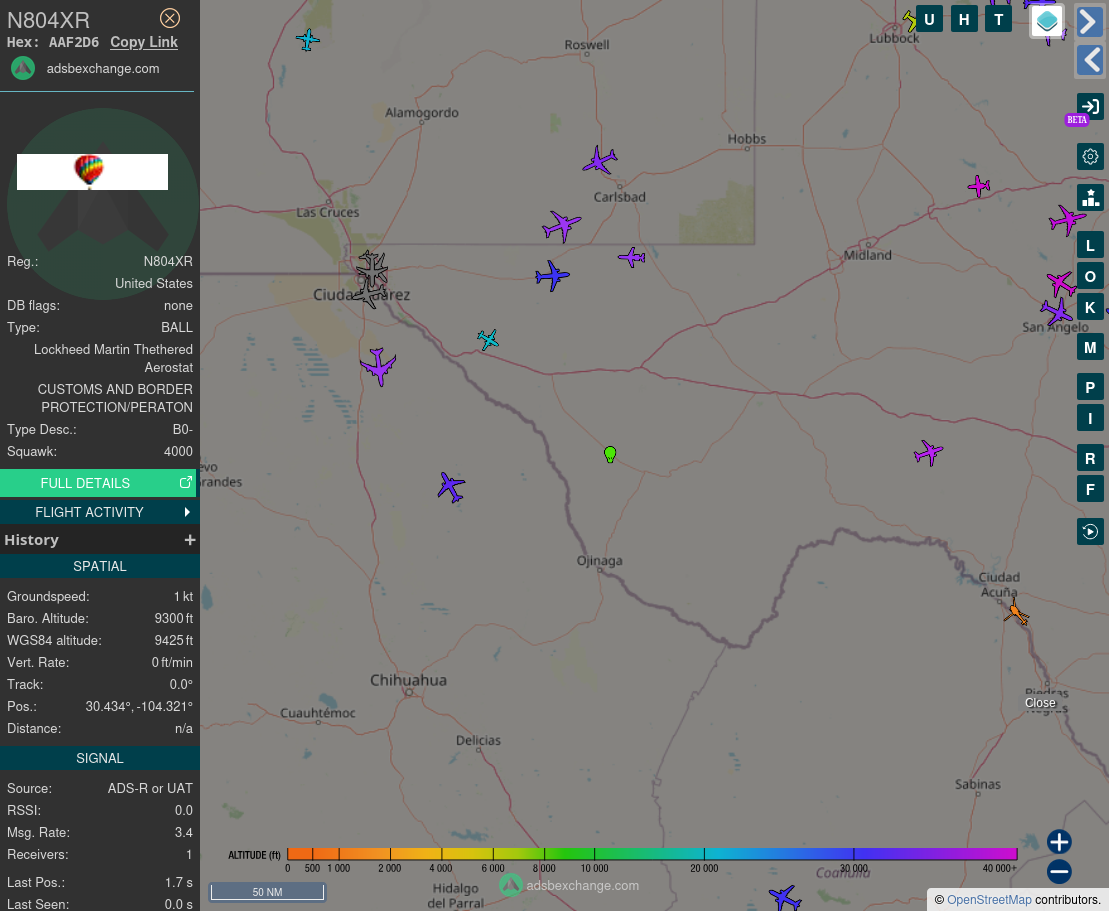This screenshot has height=911, width=1109.
Task: Select the cyan aircraft in top-left of map
Action: 308,40
